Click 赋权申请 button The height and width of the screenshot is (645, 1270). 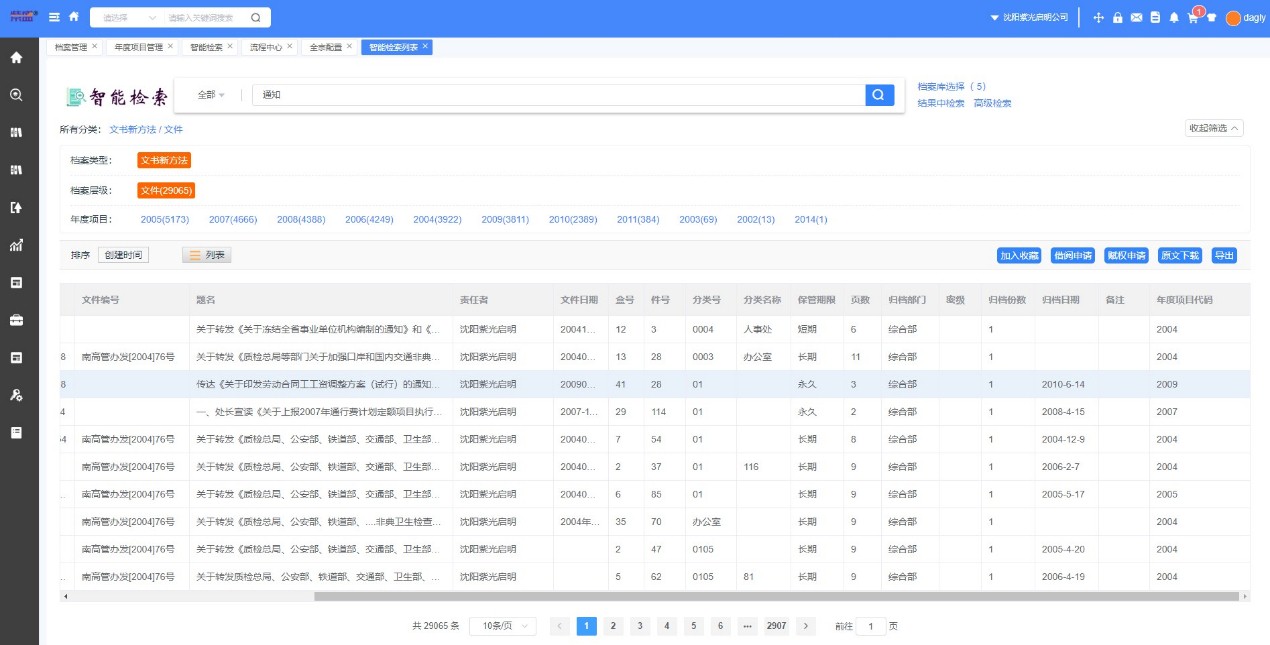click(1126, 255)
